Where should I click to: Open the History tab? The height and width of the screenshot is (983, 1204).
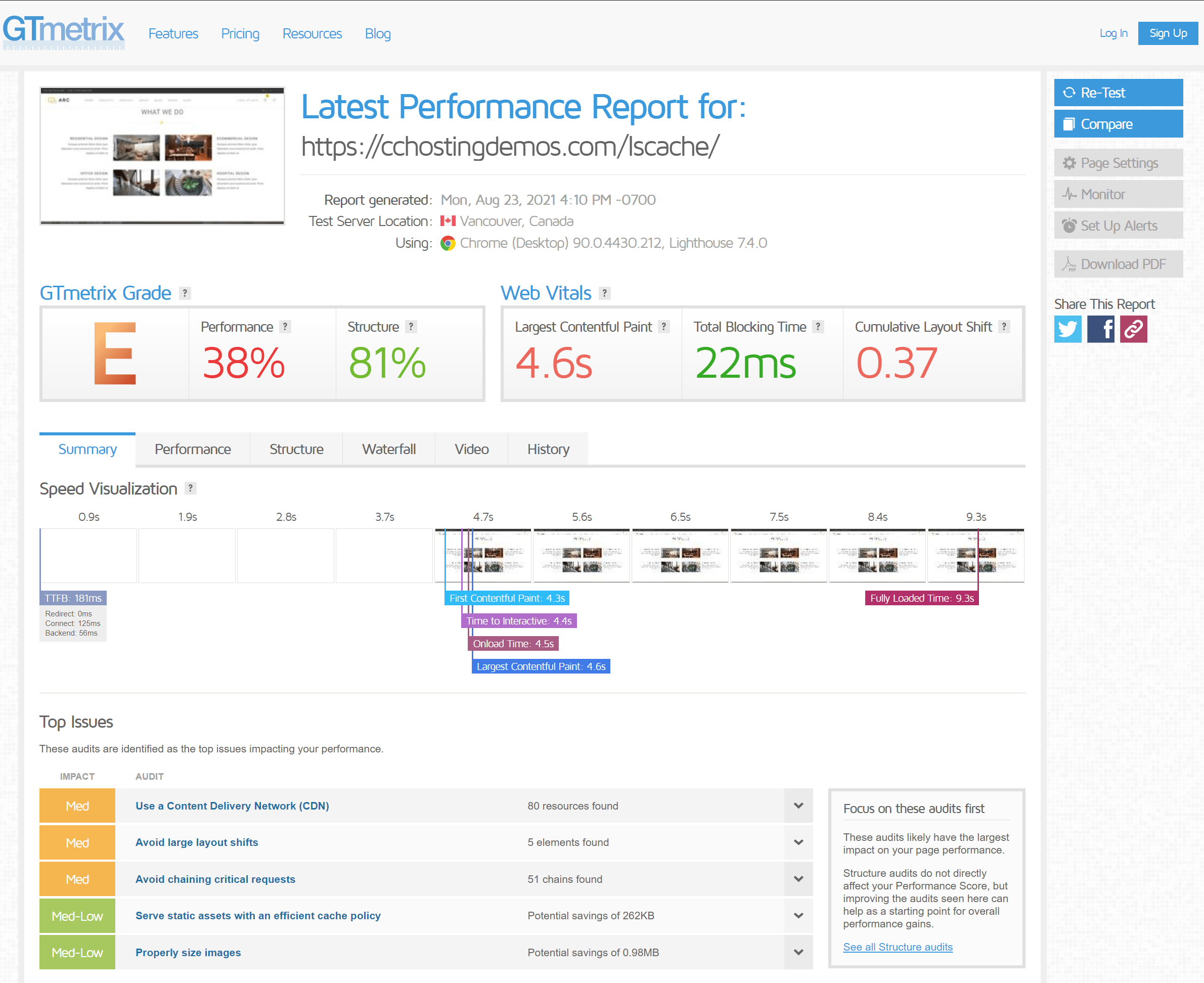[x=548, y=449]
